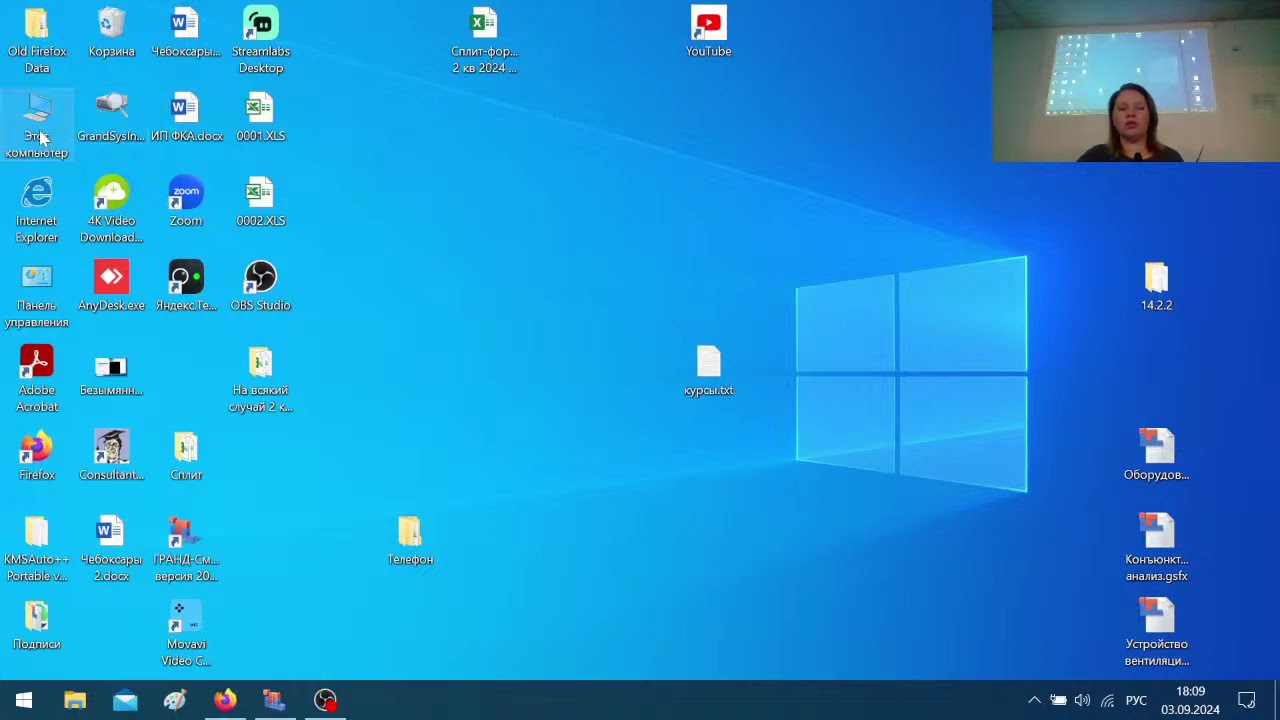Open the GrandSysIn shortcut

coord(111,118)
